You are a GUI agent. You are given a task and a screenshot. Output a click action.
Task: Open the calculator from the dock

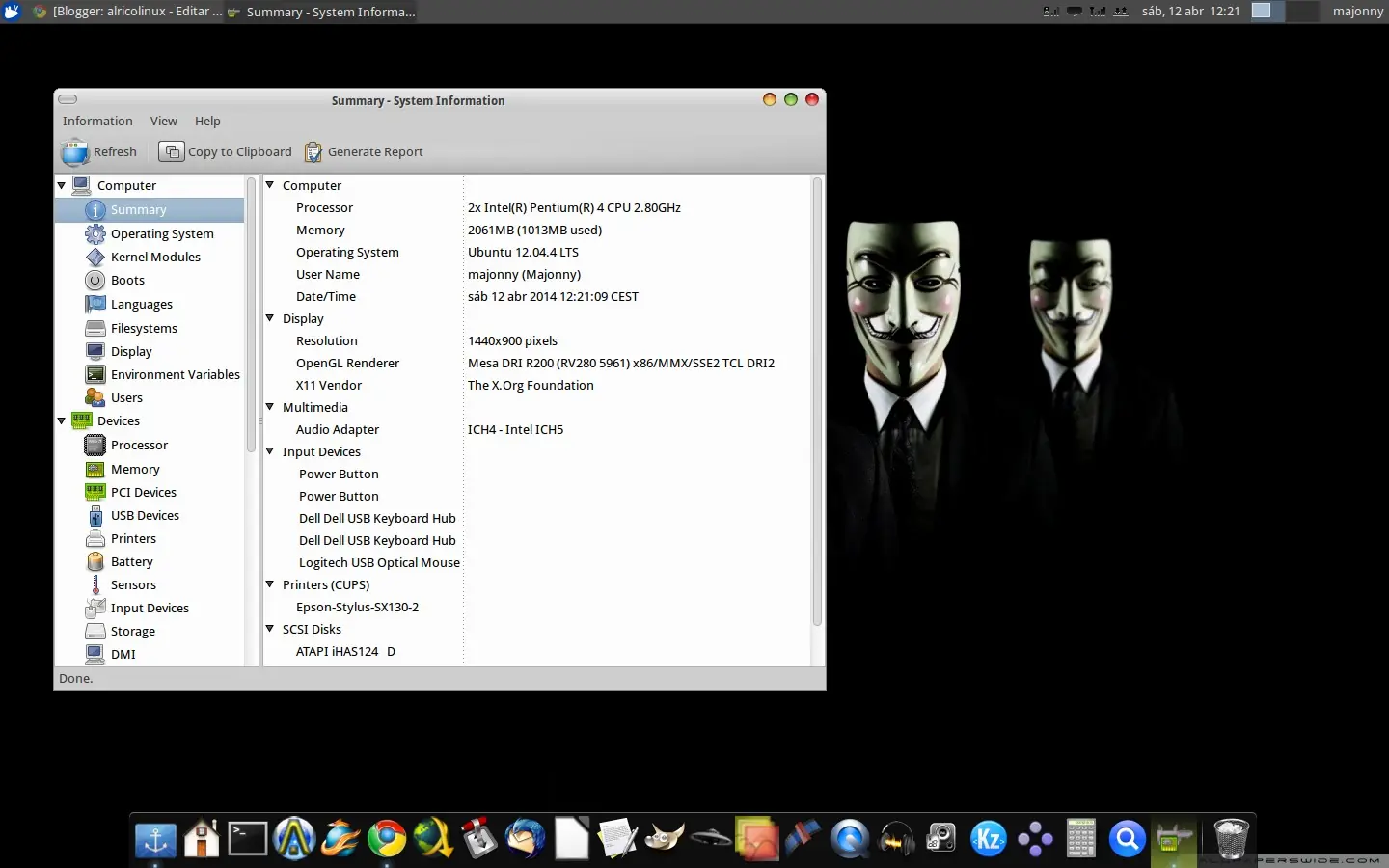coord(1080,838)
